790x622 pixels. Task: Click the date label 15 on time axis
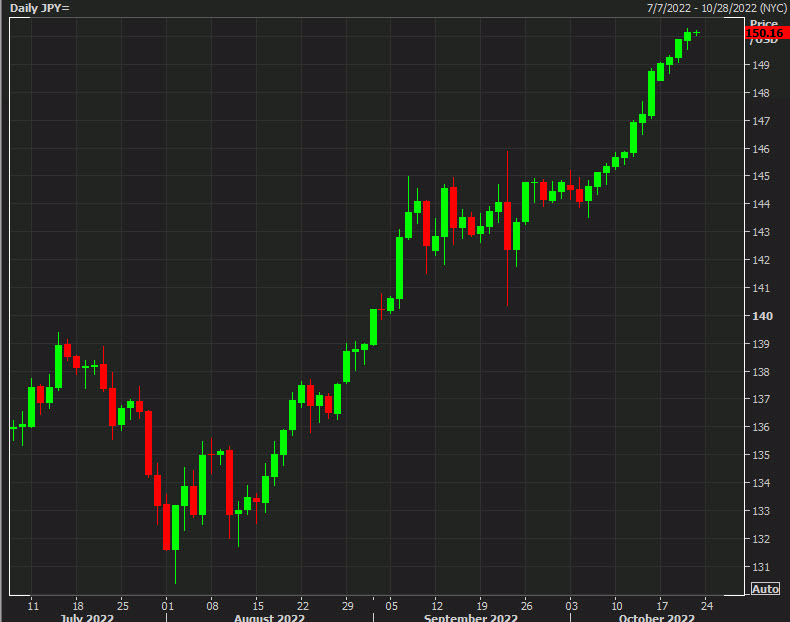[x=257, y=606]
